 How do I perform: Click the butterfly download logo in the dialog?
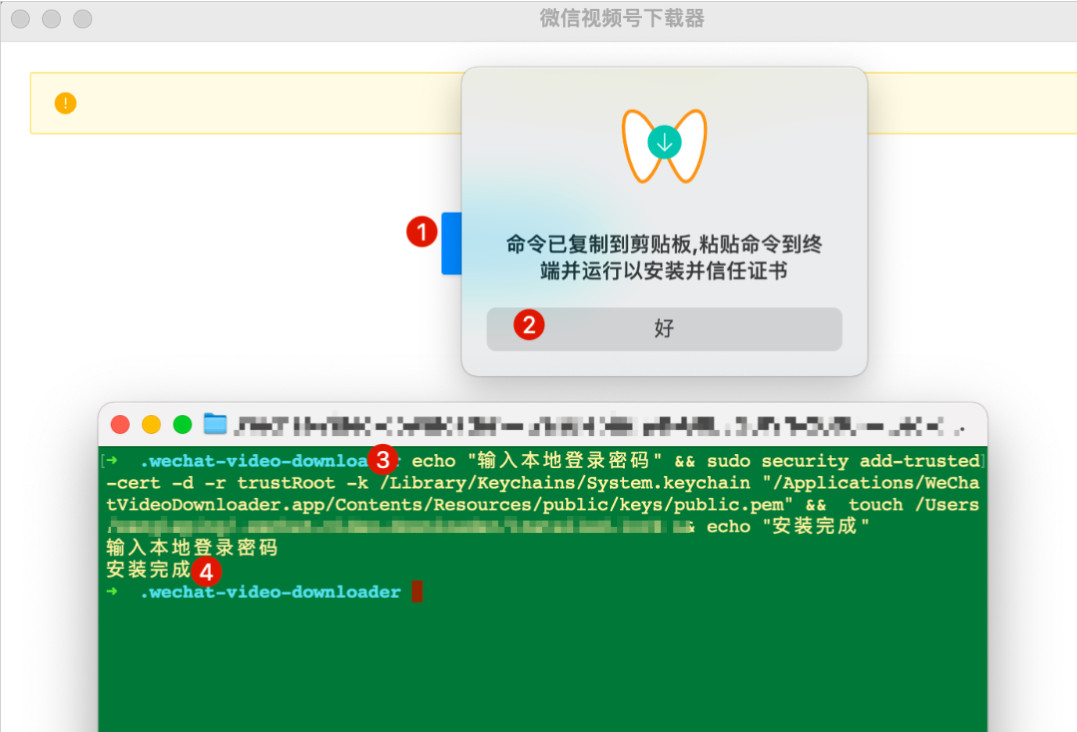(664, 145)
